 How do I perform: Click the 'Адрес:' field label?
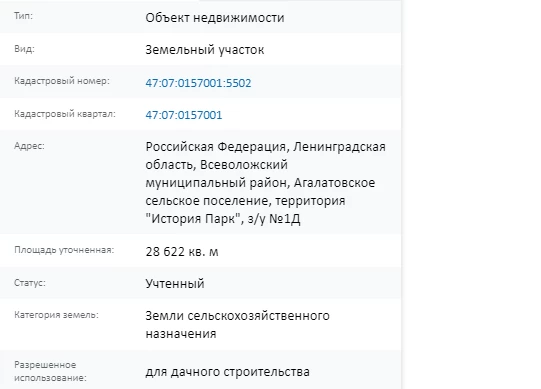coord(29,146)
